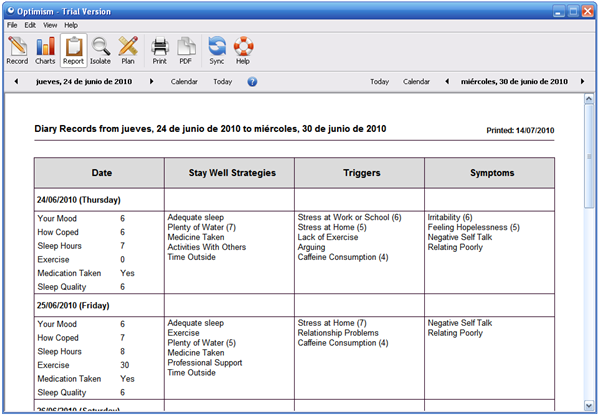599x415 pixels.
Task: Click Friday's 'Exercise' value 30
Action: pyautogui.click(x=125, y=365)
